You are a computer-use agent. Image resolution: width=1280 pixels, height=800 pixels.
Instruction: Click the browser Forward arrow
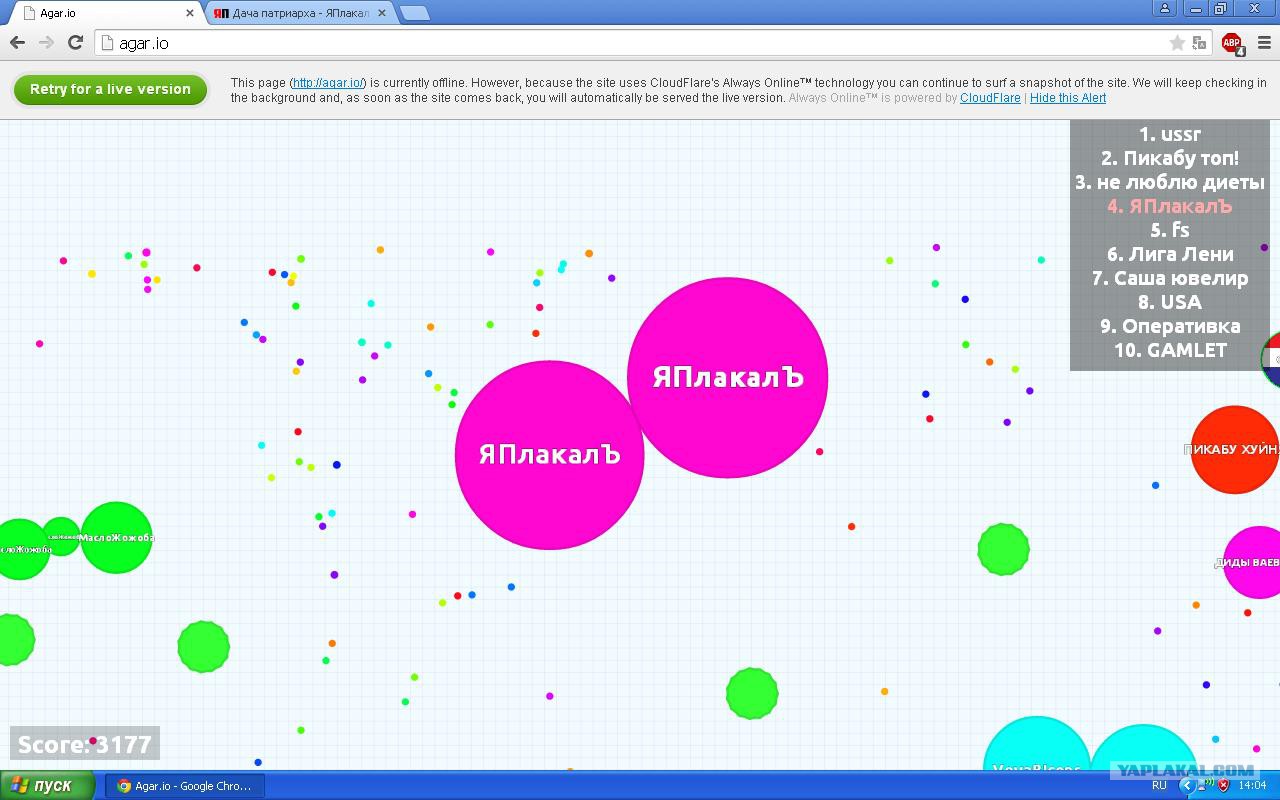coord(46,42)
